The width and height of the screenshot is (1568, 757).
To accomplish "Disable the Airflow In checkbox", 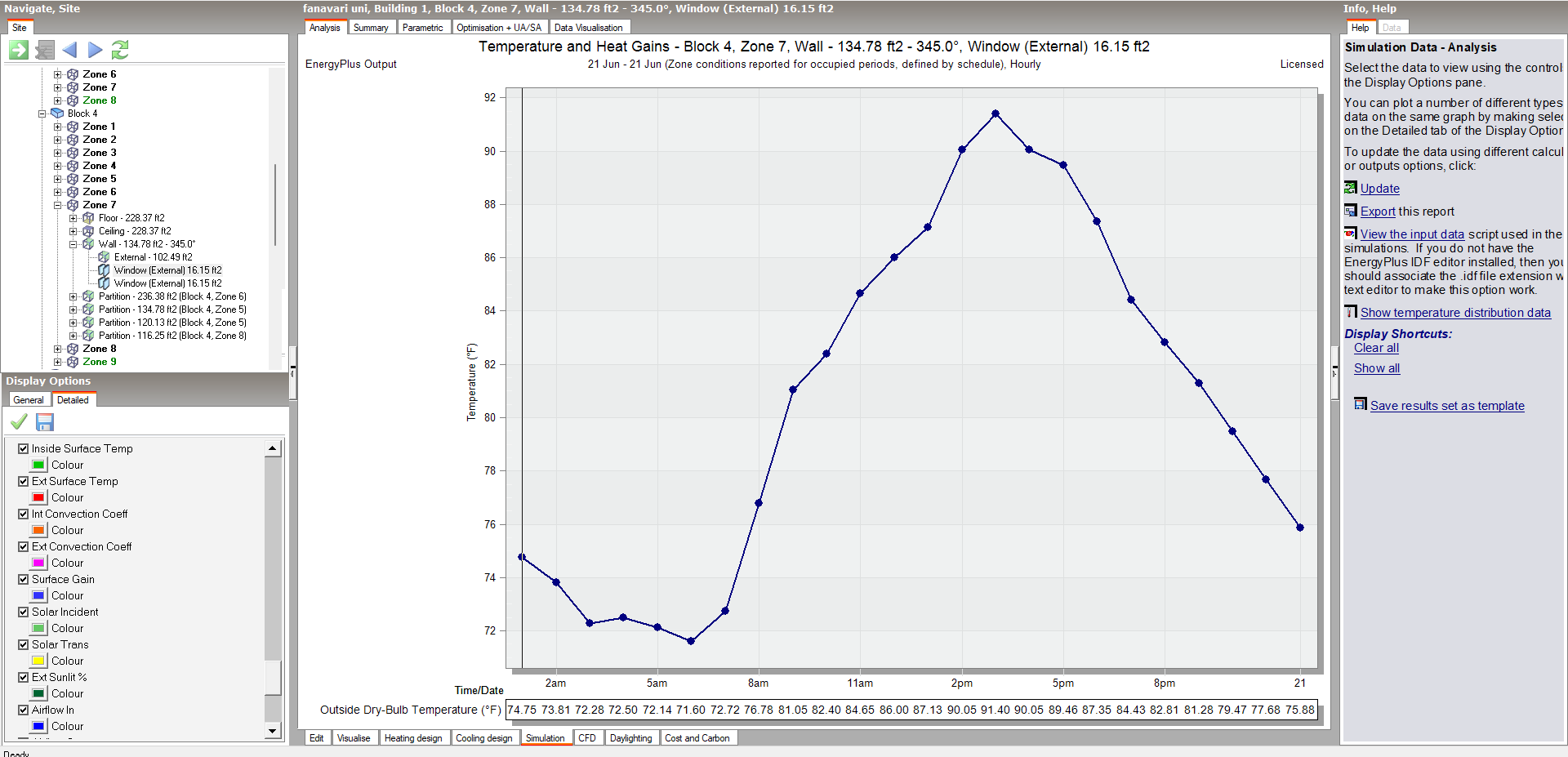I will point(24,710).
